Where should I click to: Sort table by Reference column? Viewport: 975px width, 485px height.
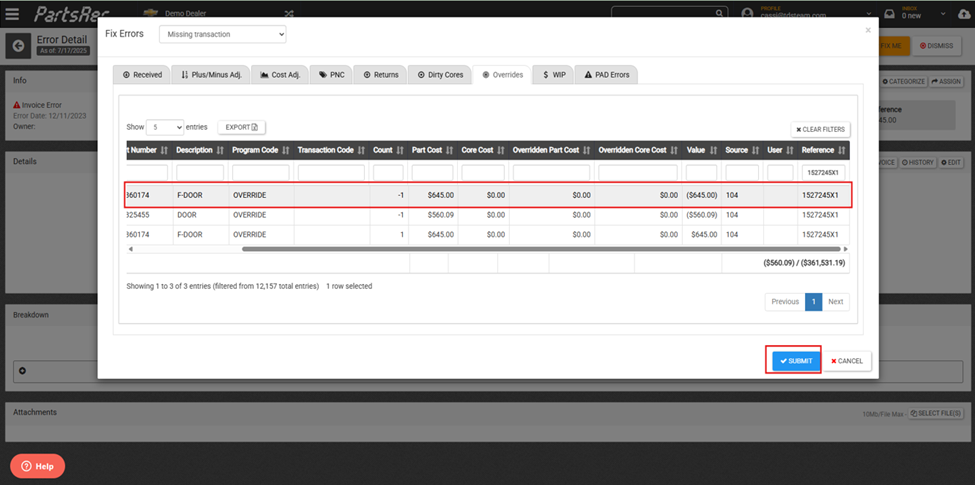click(823, 150)
